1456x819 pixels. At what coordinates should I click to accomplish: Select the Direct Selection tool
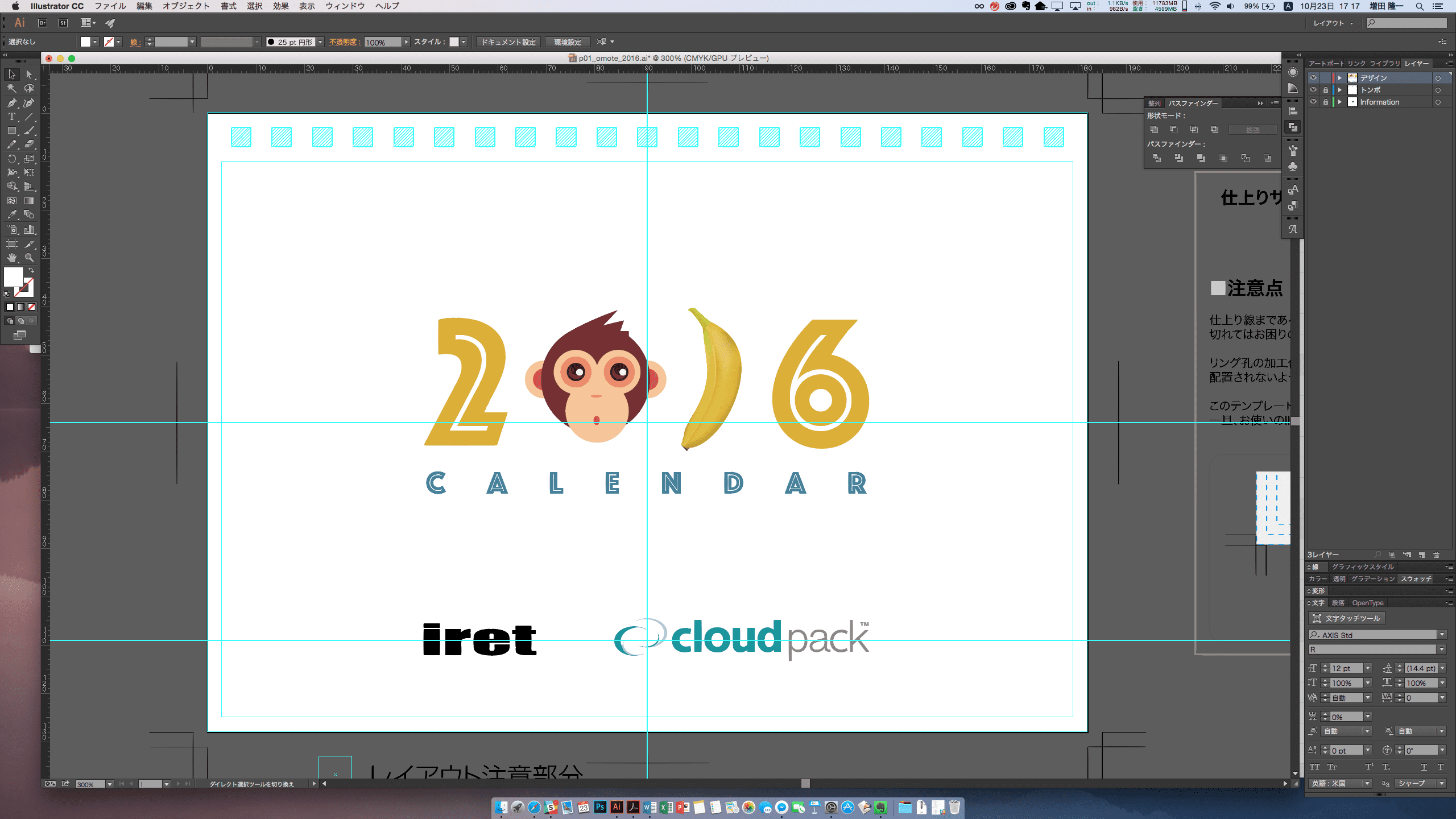(x=29, y=75)
